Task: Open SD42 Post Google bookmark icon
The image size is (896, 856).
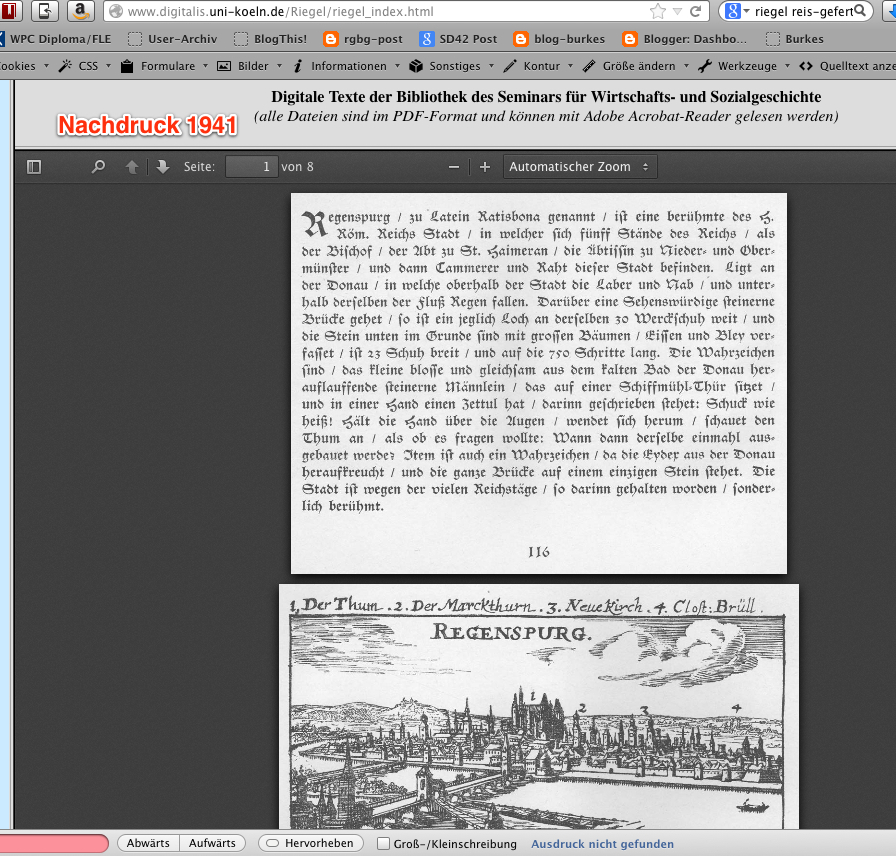Action: coord(426,39)
